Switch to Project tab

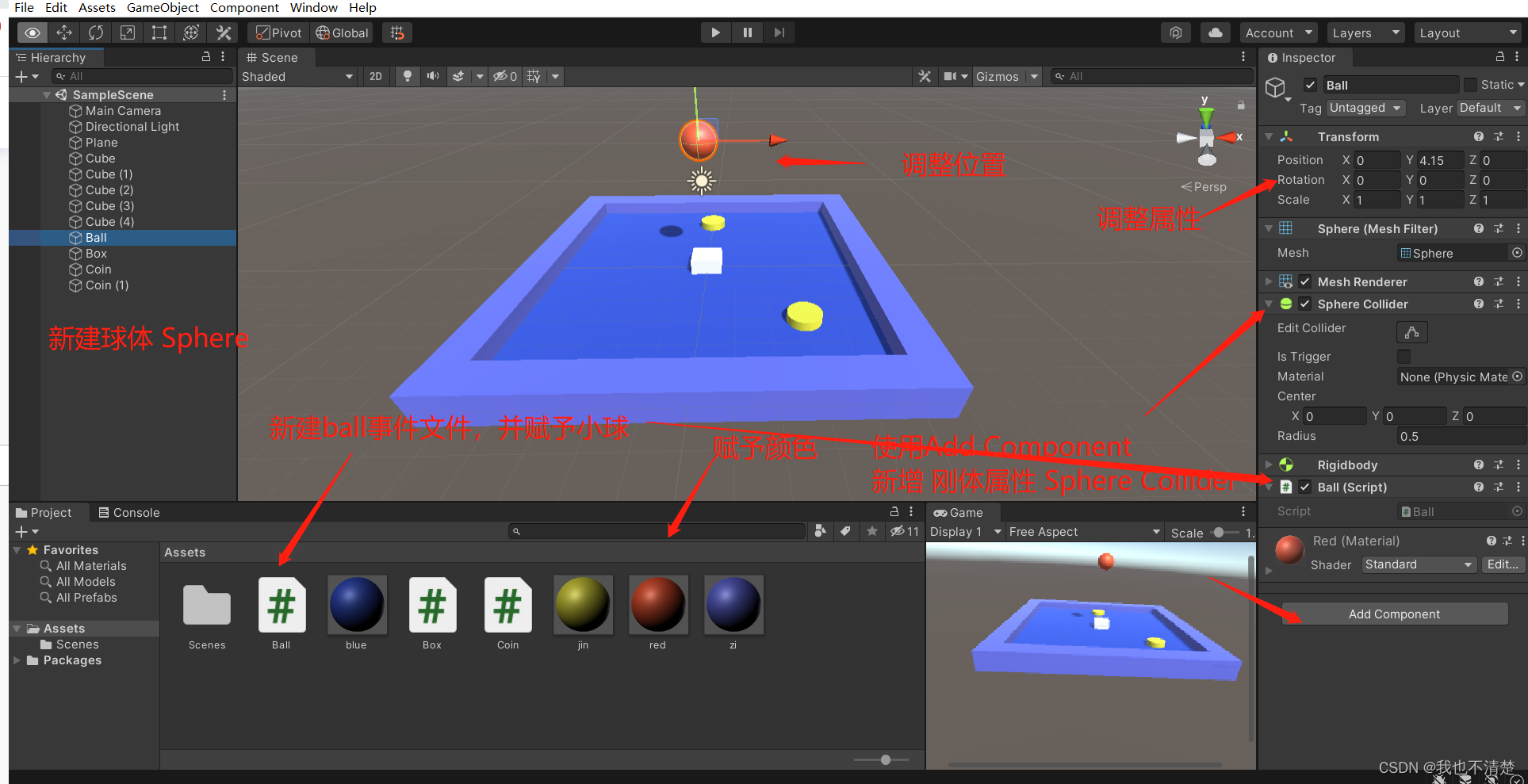(x=44, y=512)
